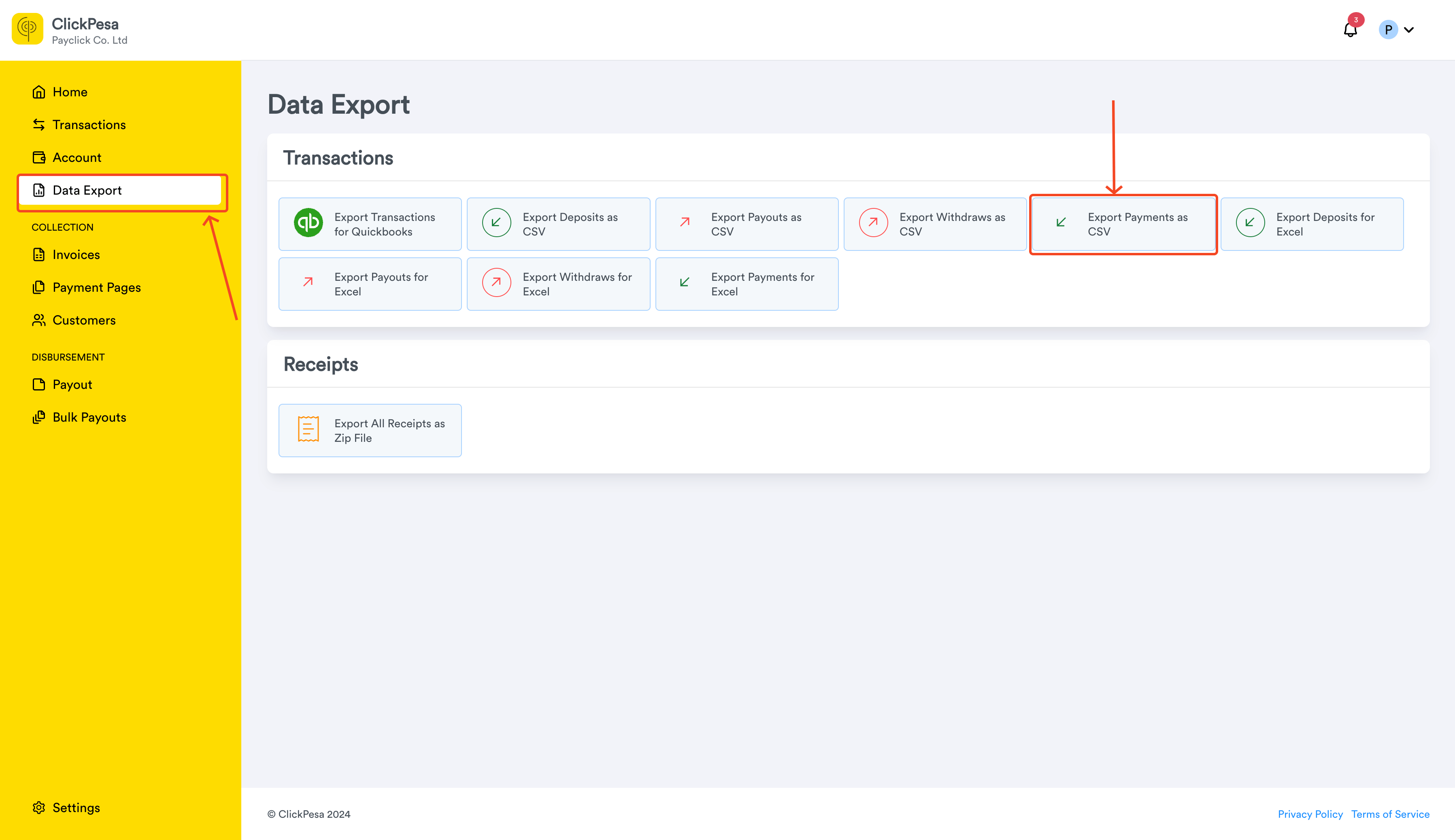
Task: Click the ClickPesa logo icon
Action: click(x=27, y=30)
